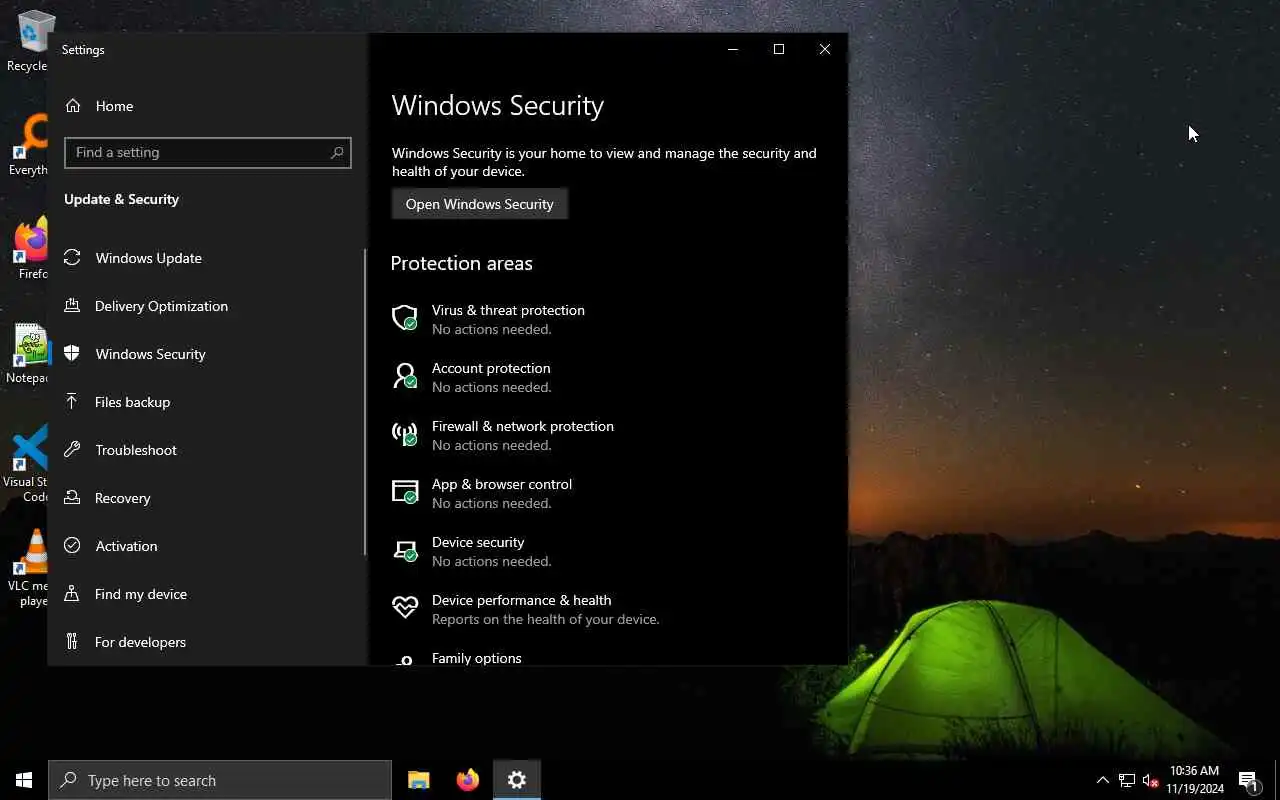Click the Home icon in Settings sidebar
1280x800 pixels.
tap(73, 106)
